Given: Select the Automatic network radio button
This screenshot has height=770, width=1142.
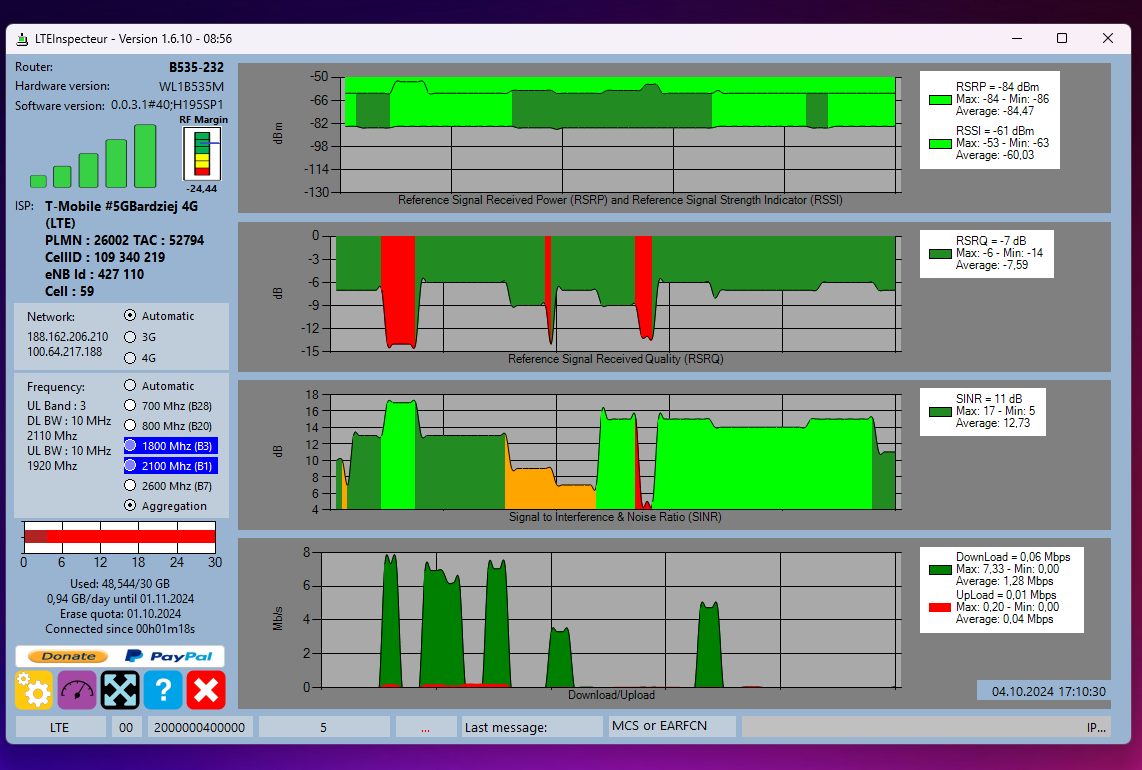Looking at the screenshot, I should [x=130, y=315].
